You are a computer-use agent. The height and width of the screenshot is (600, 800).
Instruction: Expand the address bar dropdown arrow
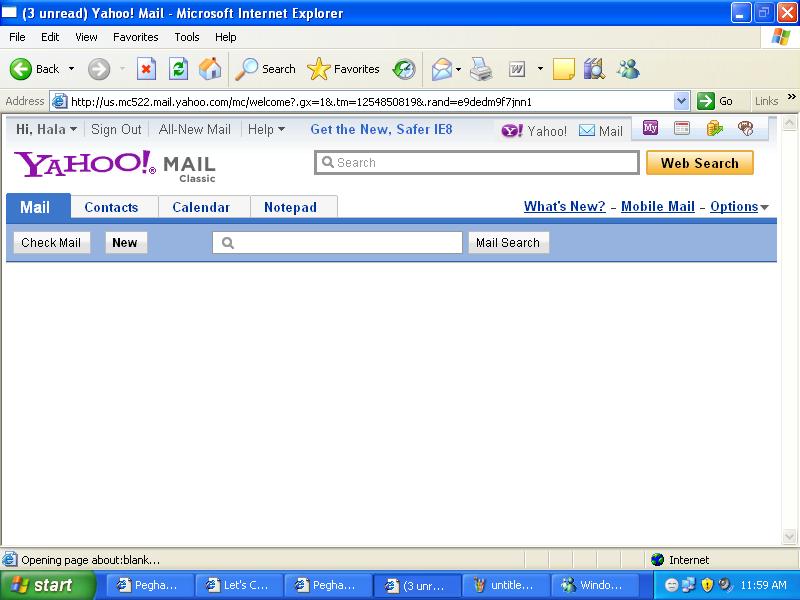(x=682, y=101)
